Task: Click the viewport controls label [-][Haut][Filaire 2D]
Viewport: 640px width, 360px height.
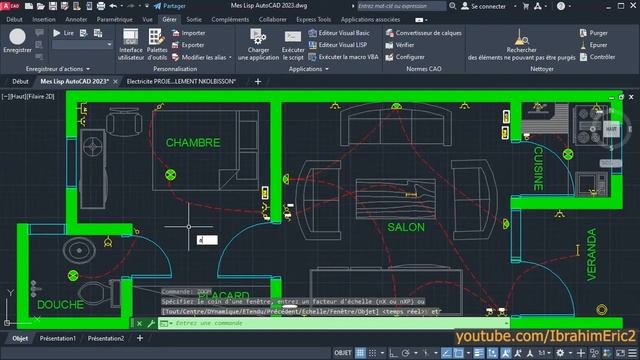Action: (x=28, y=97)
